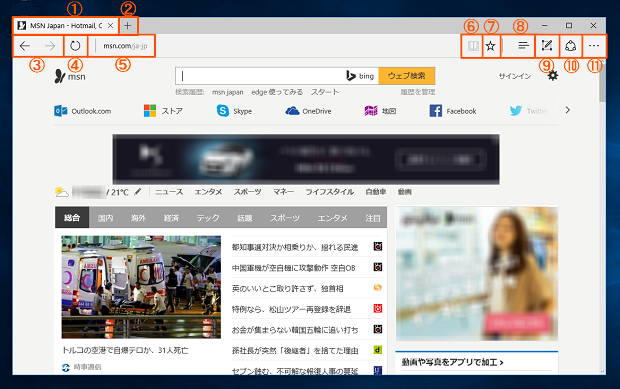Click the weather icon beside 21°C

(x=61, y=192)
